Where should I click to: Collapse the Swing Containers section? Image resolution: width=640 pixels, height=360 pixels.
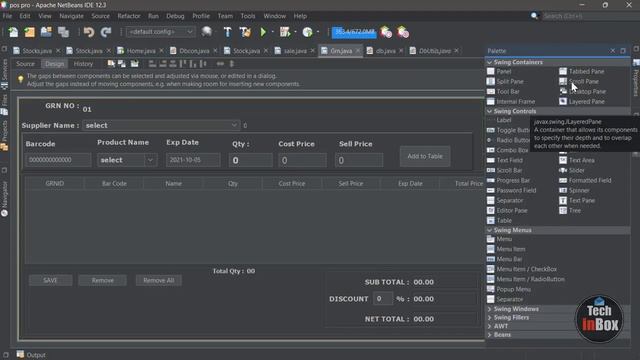[x=489, y=62]
